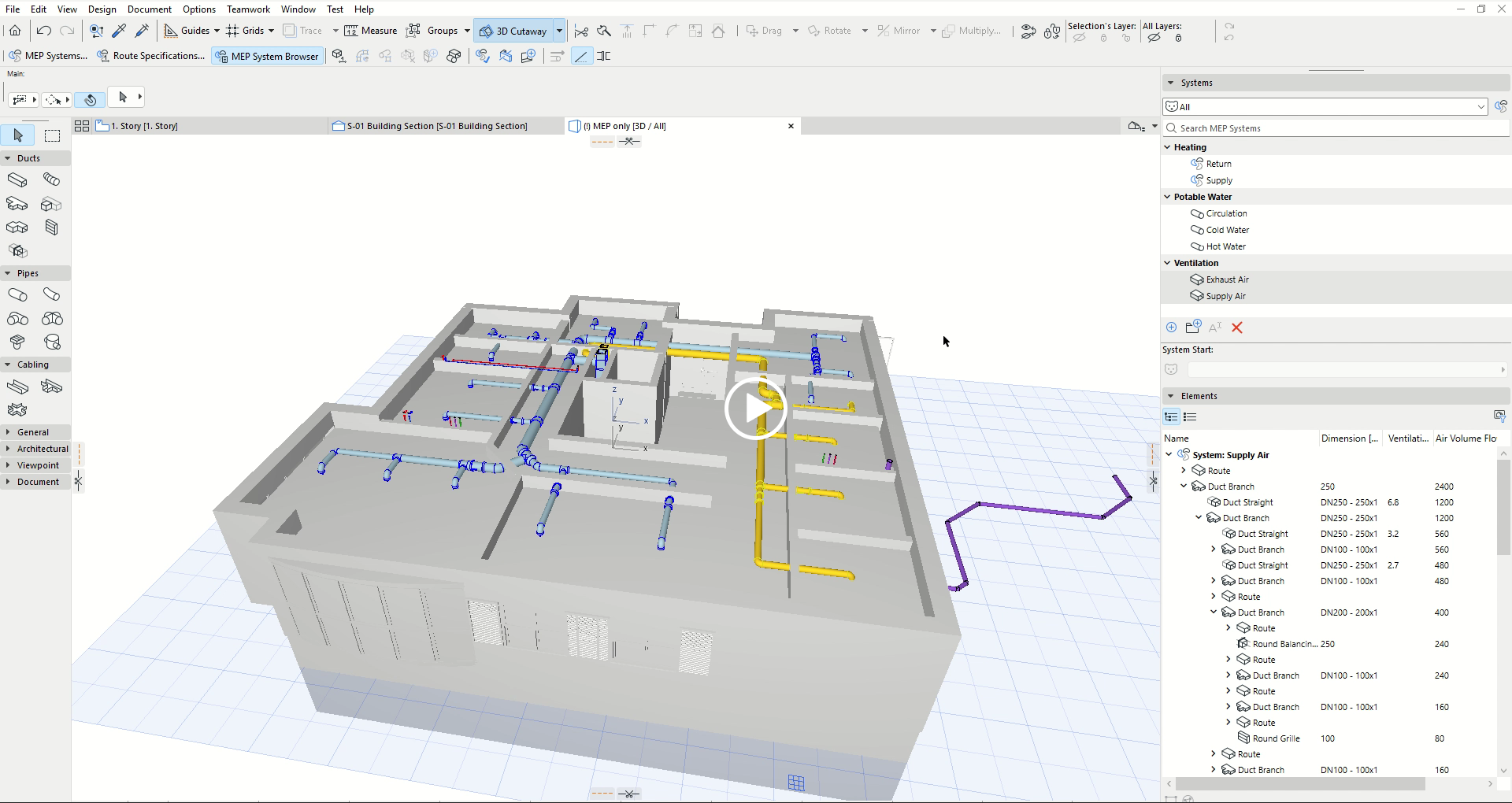
Task: Collapse the Ventilation systems group
Action: point(1168,263)
